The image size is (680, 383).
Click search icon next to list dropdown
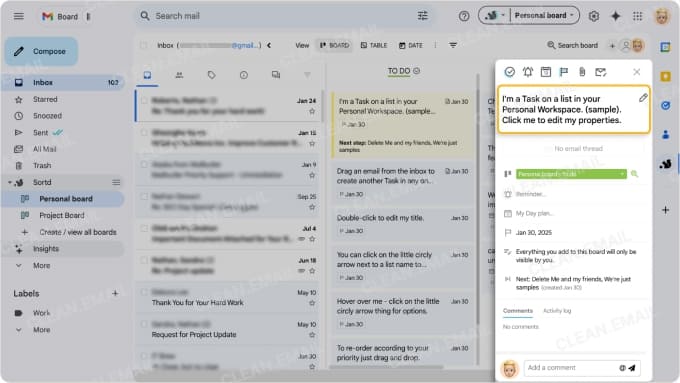(x=634, y=174)
